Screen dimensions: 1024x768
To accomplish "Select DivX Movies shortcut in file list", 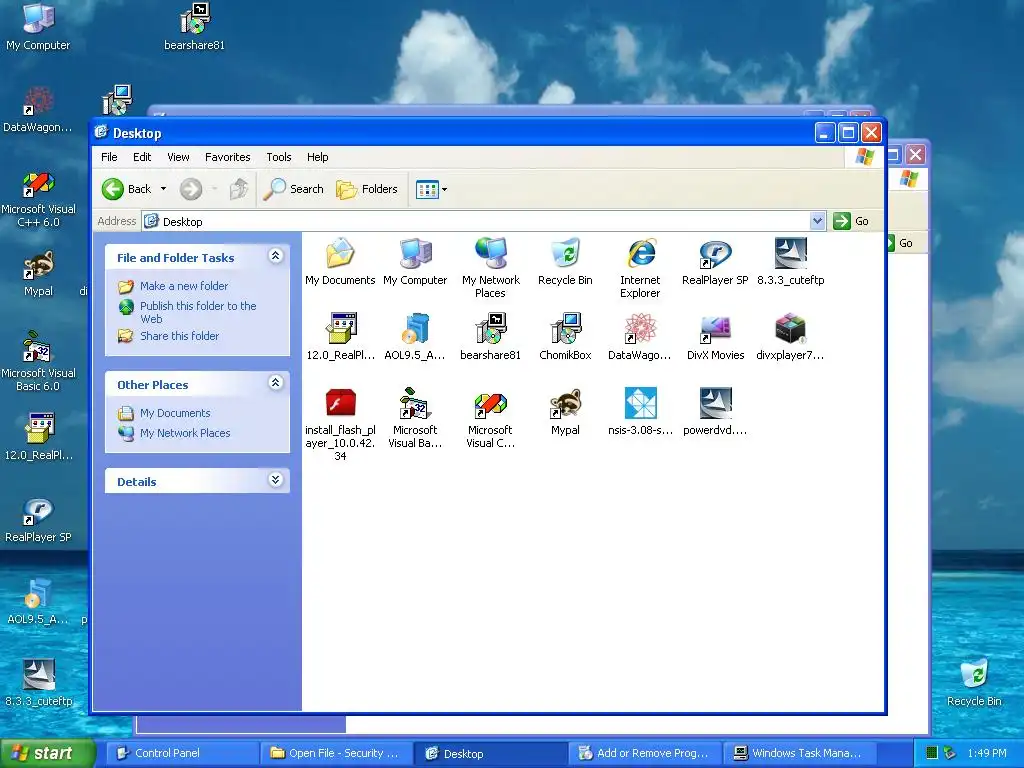I will [x=715, y=336].
